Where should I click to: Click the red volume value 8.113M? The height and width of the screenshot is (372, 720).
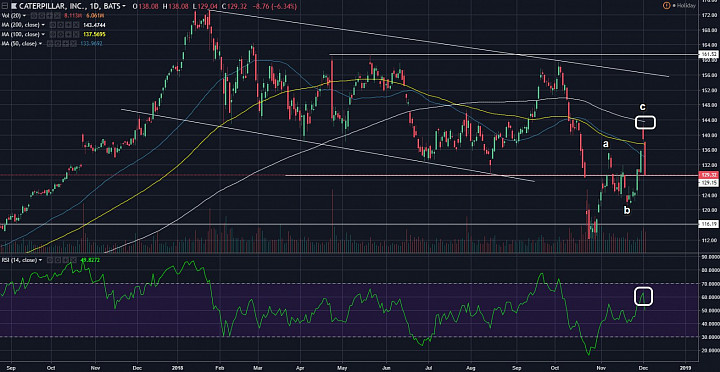[73, 16]
